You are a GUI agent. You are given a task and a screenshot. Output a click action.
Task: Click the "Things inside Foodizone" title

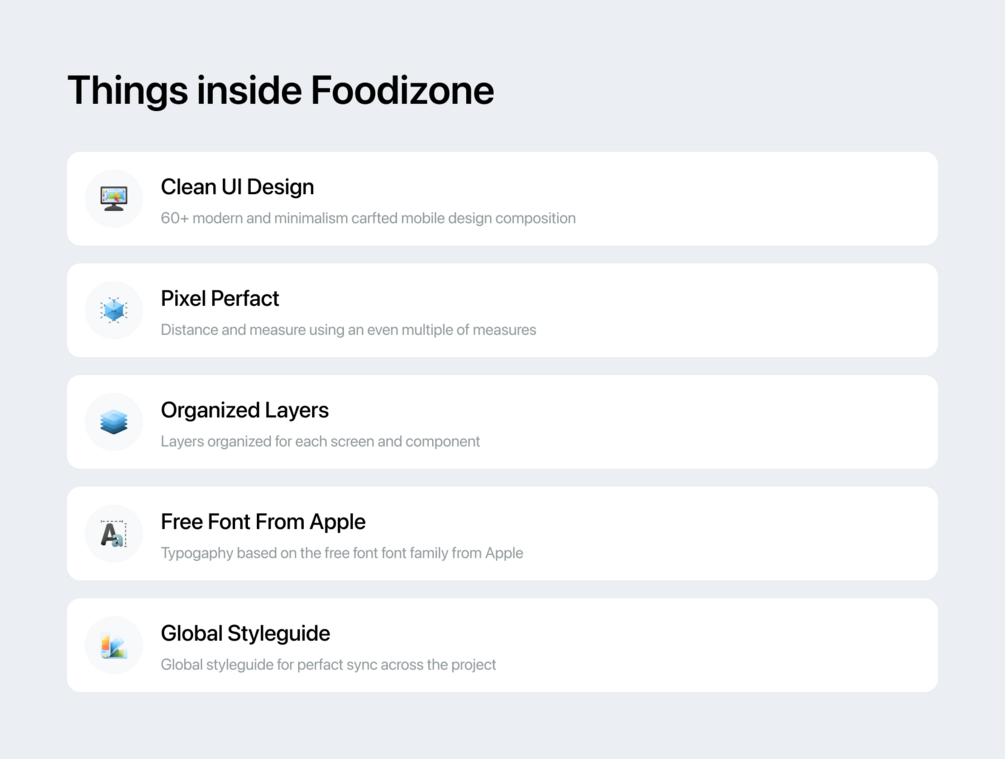point(281,90)
